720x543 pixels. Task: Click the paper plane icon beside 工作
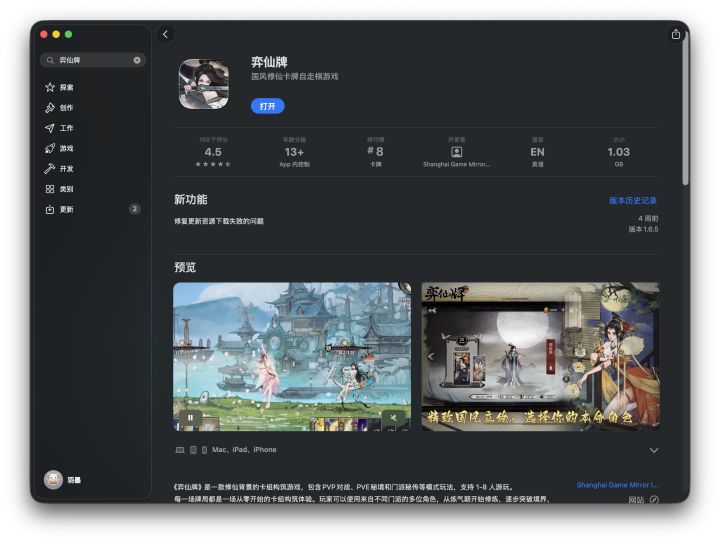click(50, 128)
